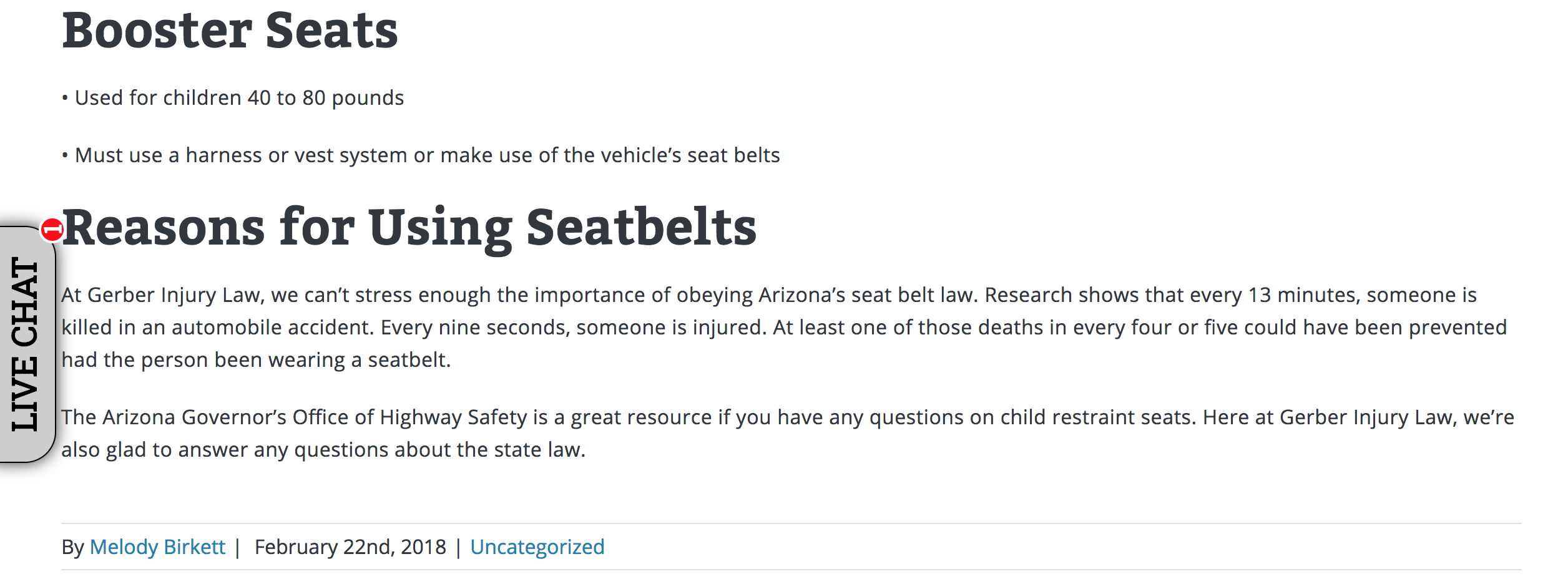The width and height of the screenshot is (1568, 579).
Task: Open author Melody Birkett's page
Action: pos(157,547)
